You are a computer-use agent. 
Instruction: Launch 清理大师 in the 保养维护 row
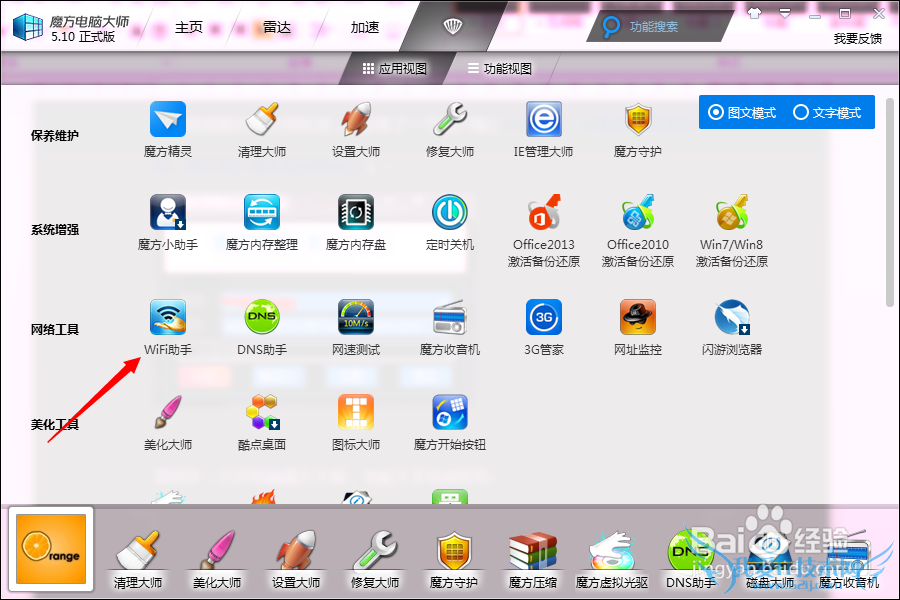[x=262, y=120]
